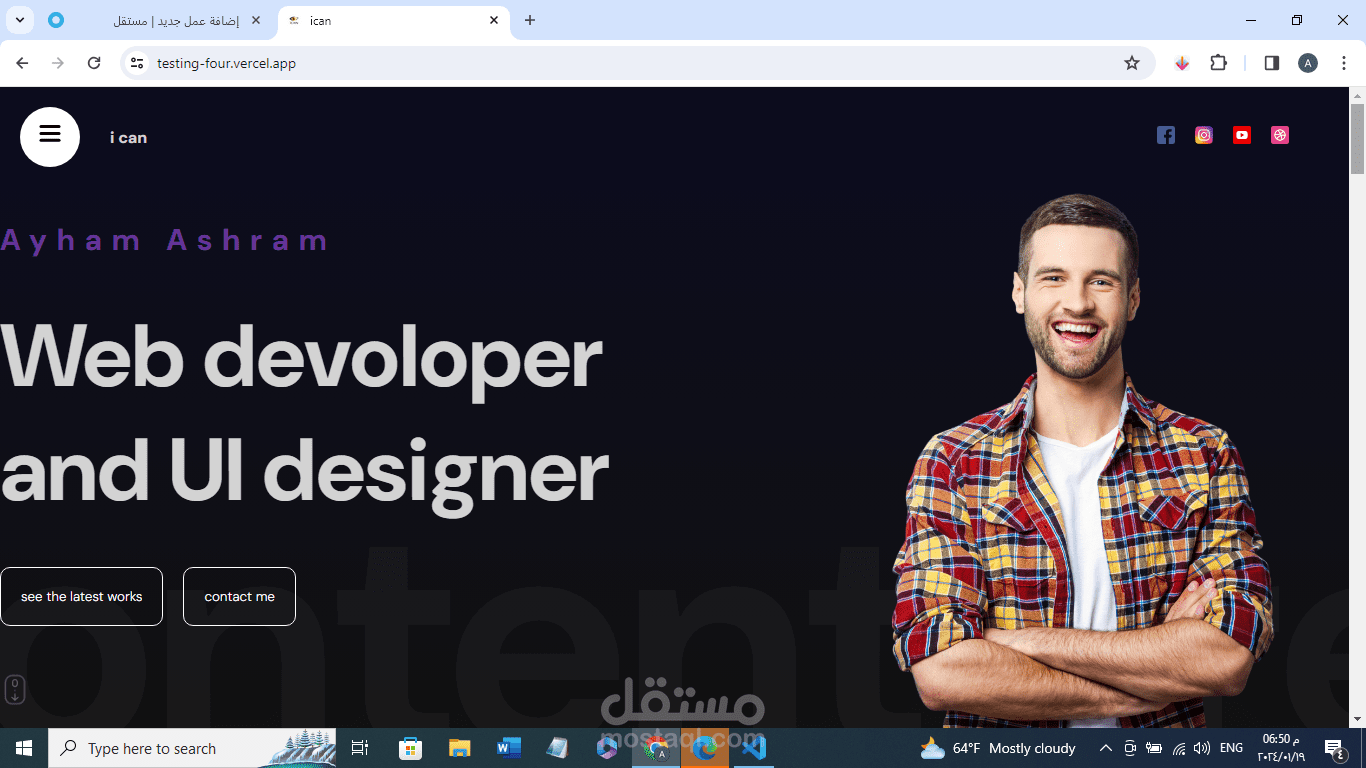
Task: Click the 'contact me' button
Action: point(239,596)
